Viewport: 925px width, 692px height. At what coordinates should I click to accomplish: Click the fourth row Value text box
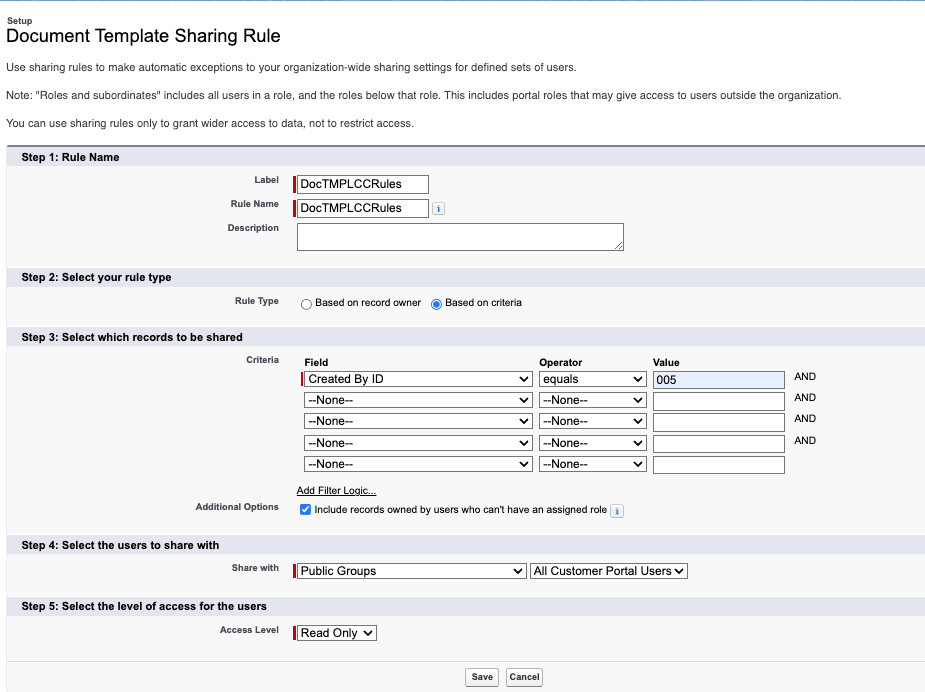pos(717,442)
